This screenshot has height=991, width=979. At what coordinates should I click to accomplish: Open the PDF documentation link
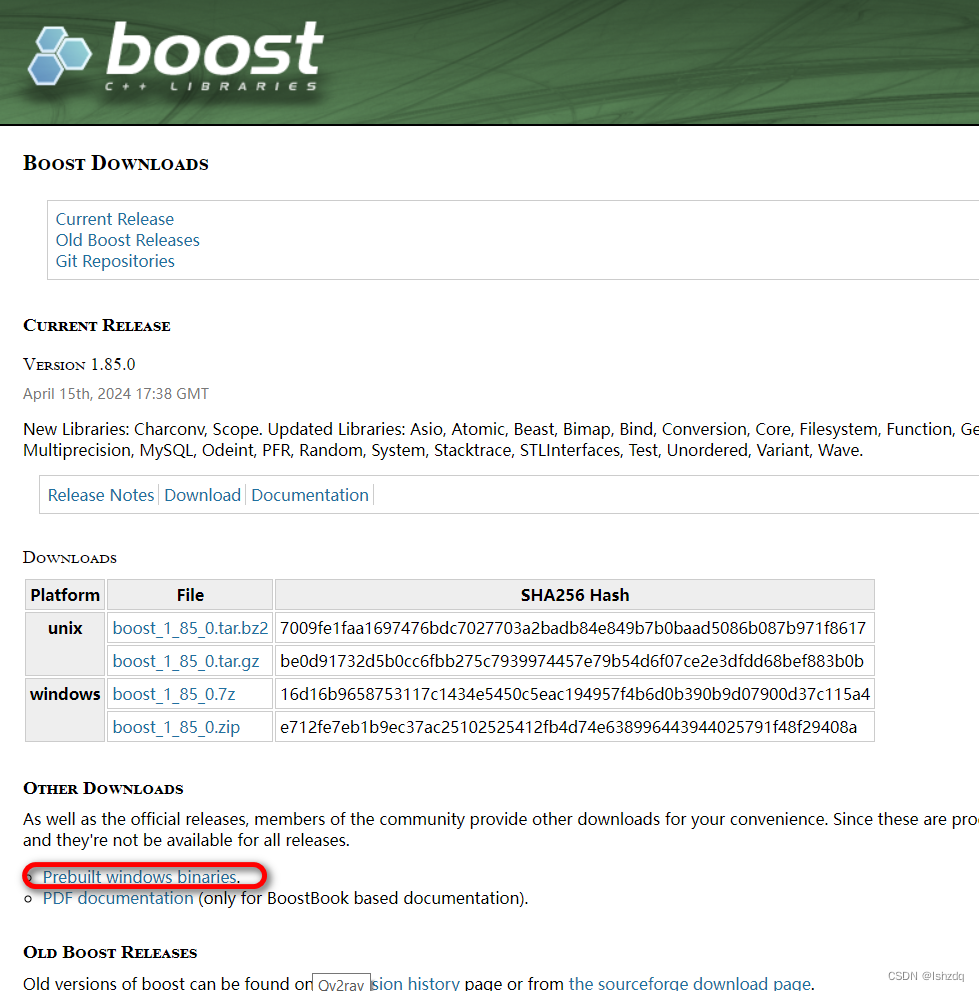coord(117,898)
